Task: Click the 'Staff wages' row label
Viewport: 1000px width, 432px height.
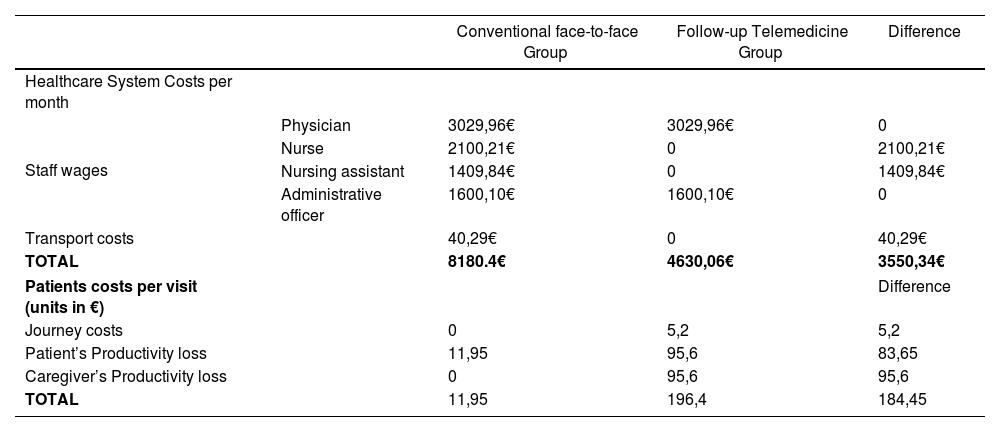Action: (x=66, y=171)
